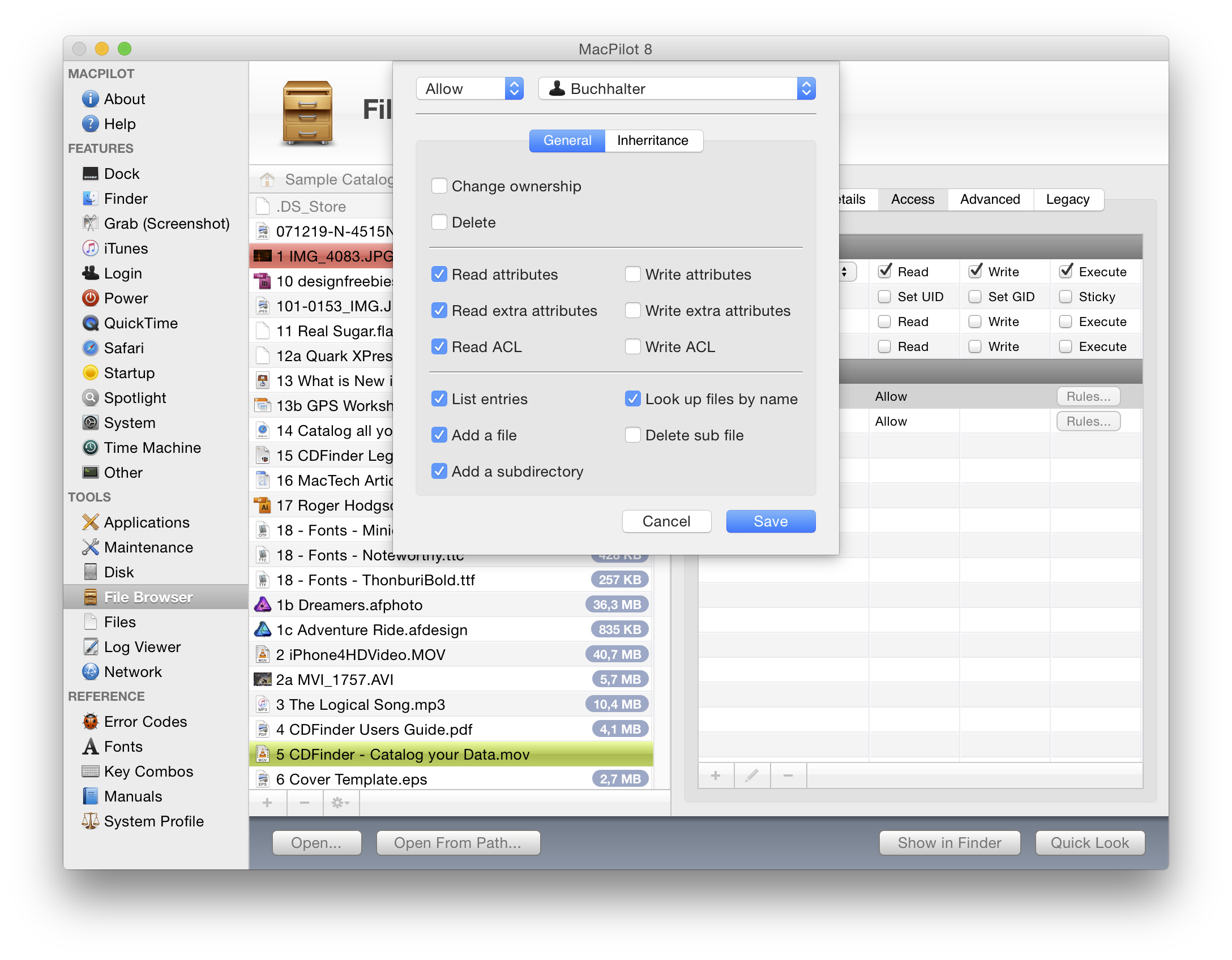Select the Spotlight magnifier icon
This screenshot has height=960, width=1232.
(91, 398)
